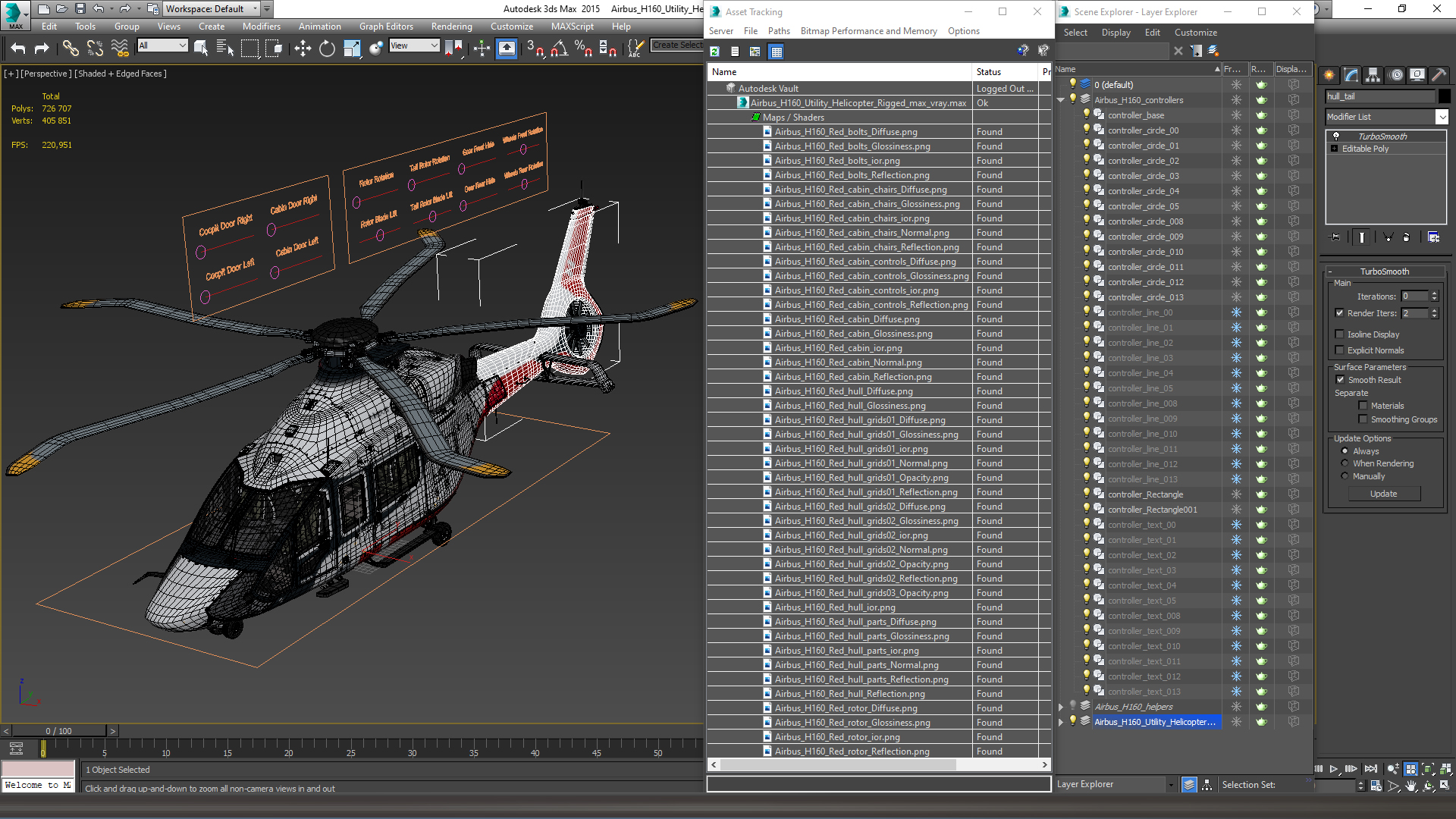
Task: Toggle the Render Iters checkbox
Action: [1339, 313]
